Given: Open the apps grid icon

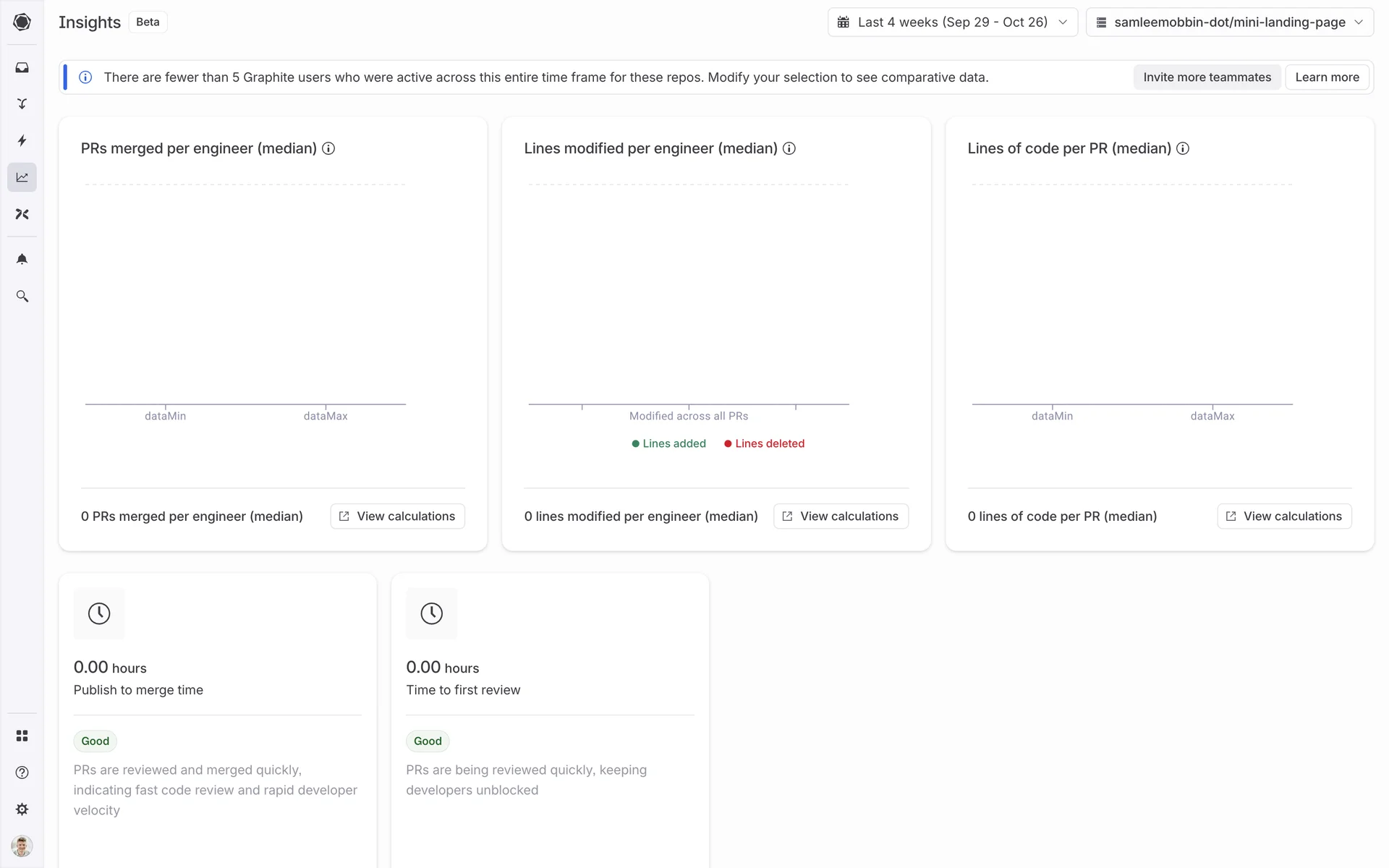Looking at the screenshot, I should tap(22, 736).
